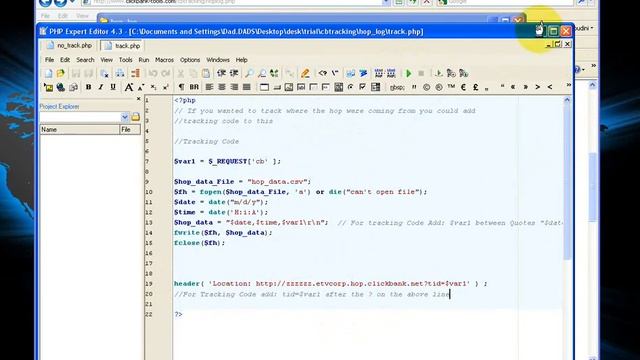This screenshot has height=360, width=640.
Task: Open the View menu
Action: click(x=107, y=60)
